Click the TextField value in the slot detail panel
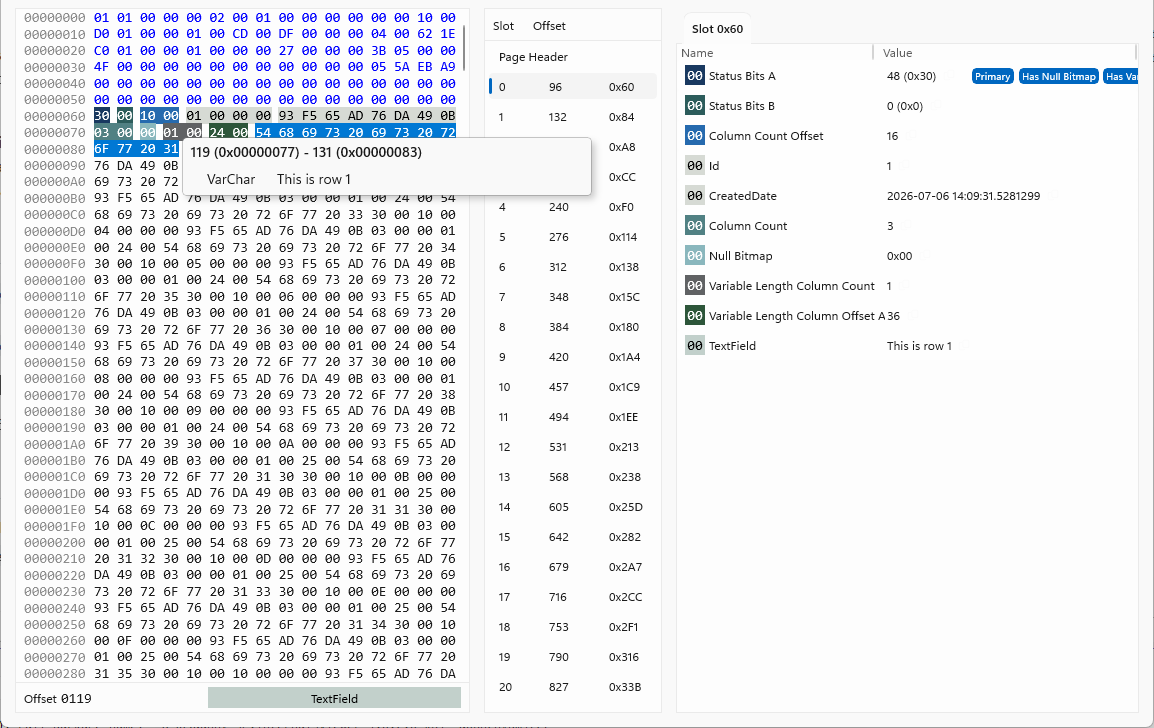This screenshot has width=1154, height=728. pos(919,346)
